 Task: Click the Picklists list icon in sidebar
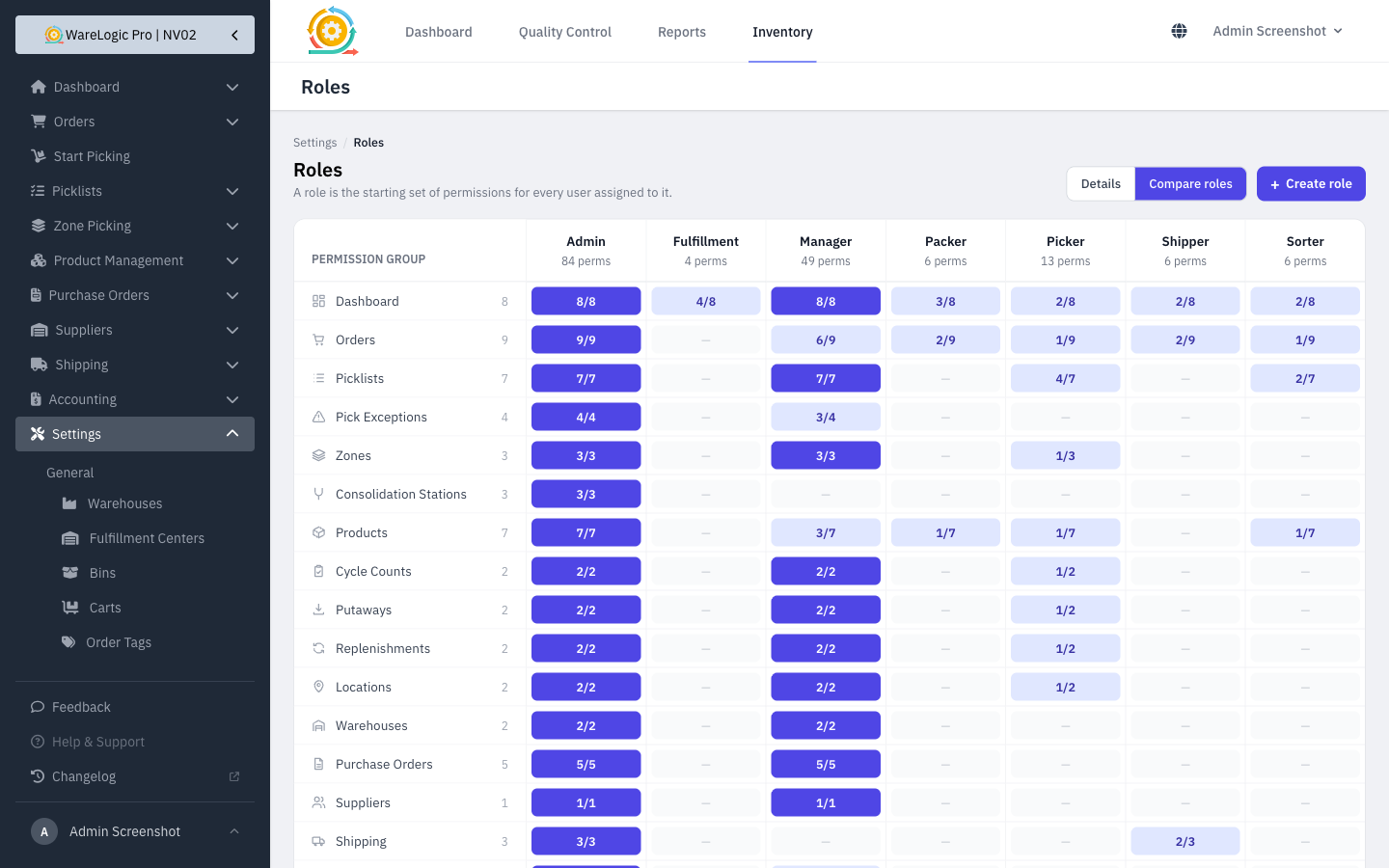point(38,191)
